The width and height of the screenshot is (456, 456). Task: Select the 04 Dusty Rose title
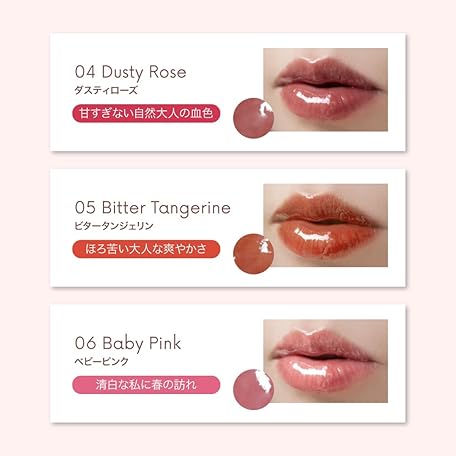pyautogui.click(x=130, y=72)
